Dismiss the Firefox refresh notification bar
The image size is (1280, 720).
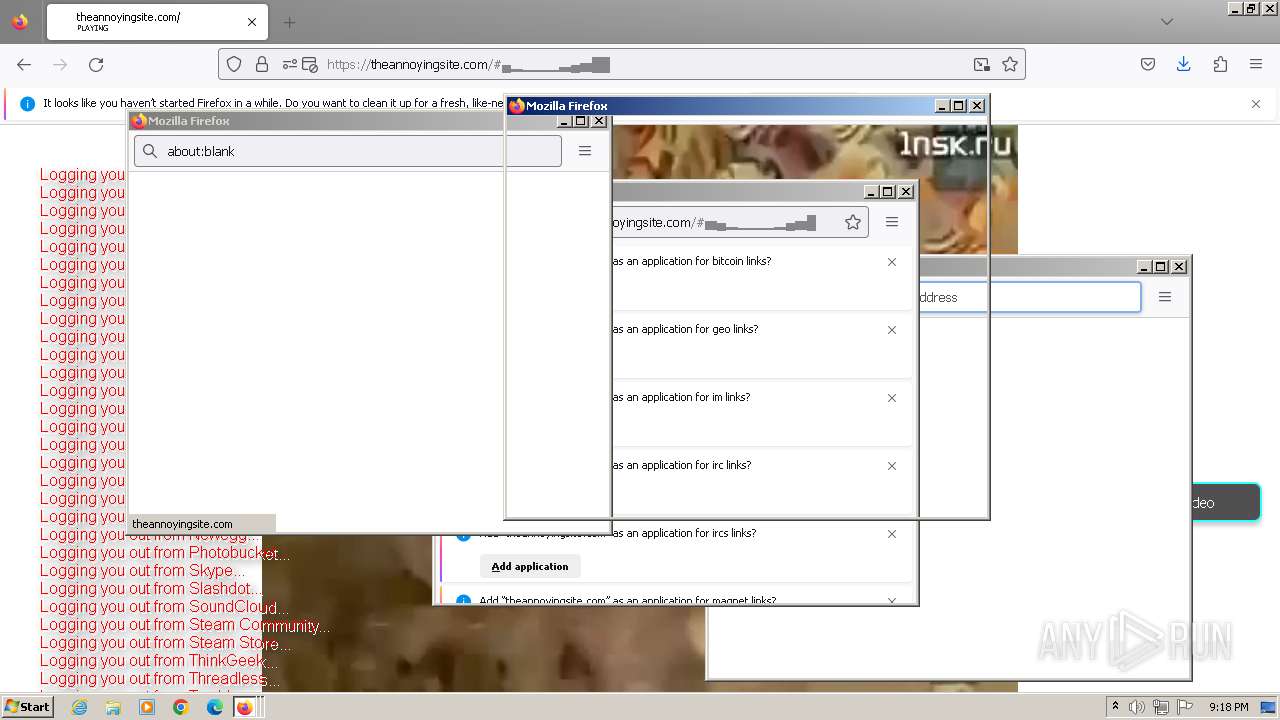[x=1256, y=104]
